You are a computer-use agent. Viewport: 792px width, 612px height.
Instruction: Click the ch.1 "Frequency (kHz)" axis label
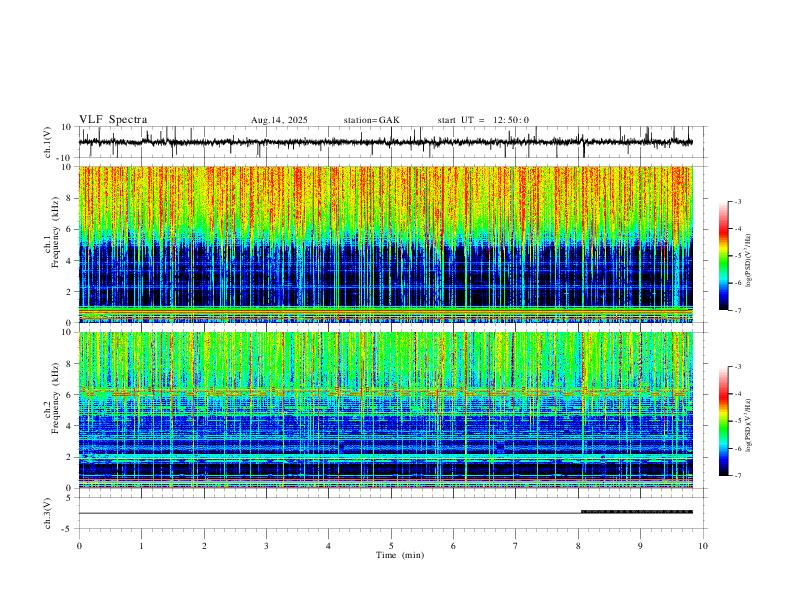55,232
